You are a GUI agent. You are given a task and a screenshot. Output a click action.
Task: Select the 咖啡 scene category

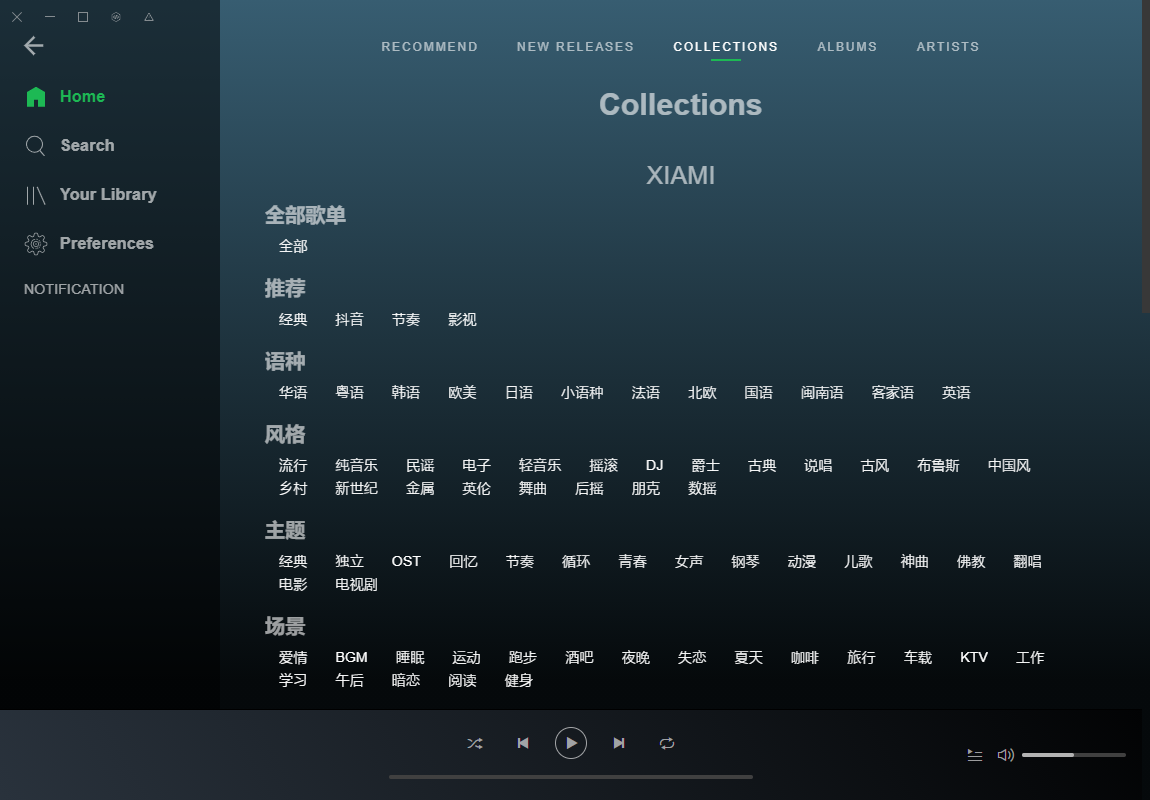coord(805,658)
